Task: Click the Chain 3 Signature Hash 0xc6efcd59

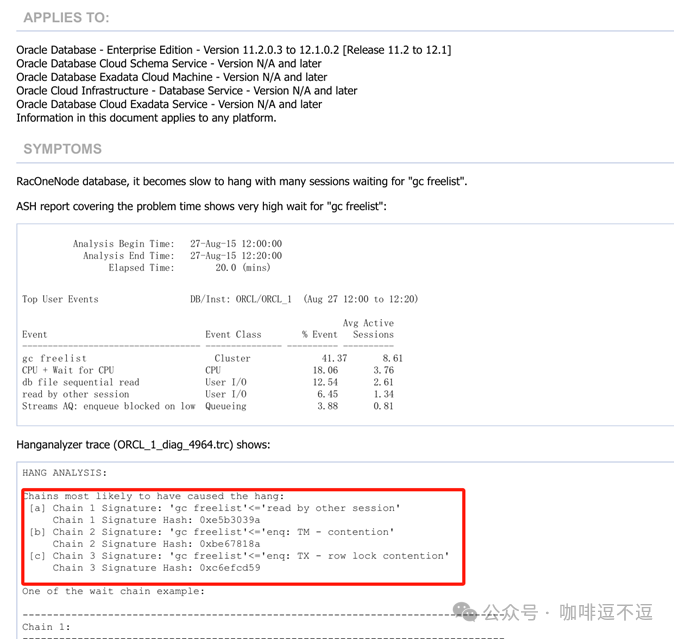Action: pos(156,569)
